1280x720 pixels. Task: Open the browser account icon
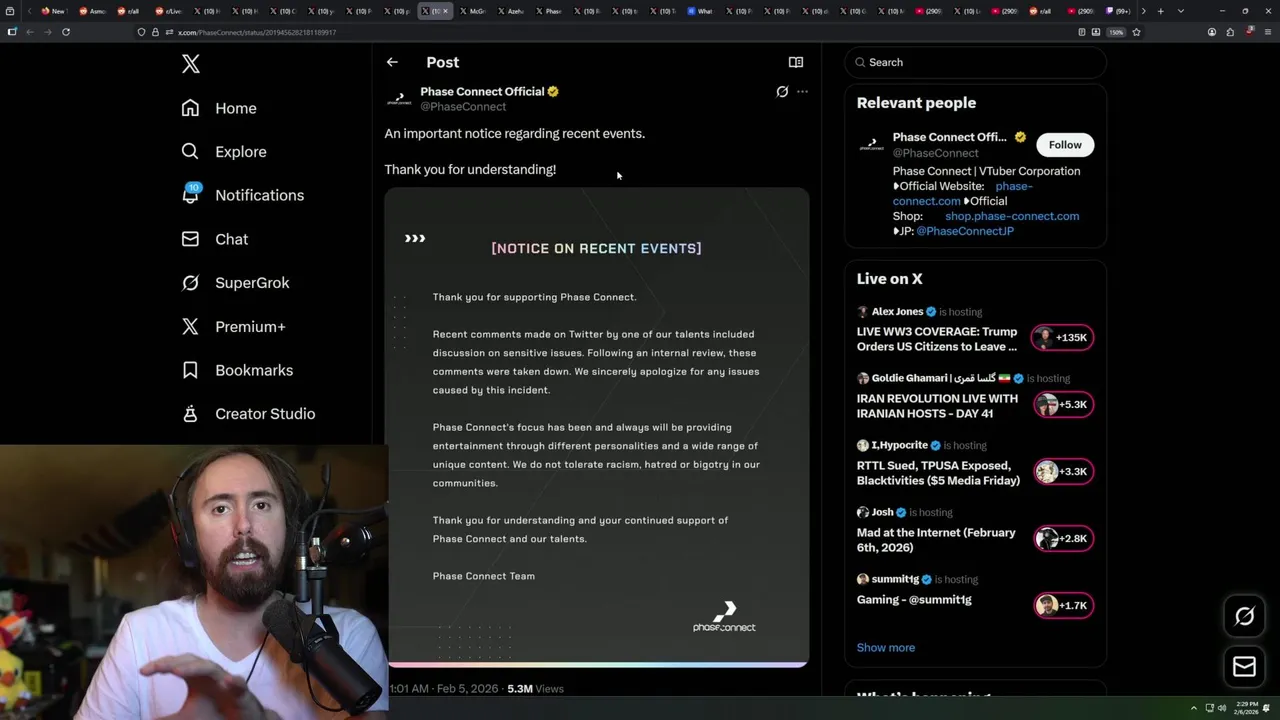pos(1212,32)
